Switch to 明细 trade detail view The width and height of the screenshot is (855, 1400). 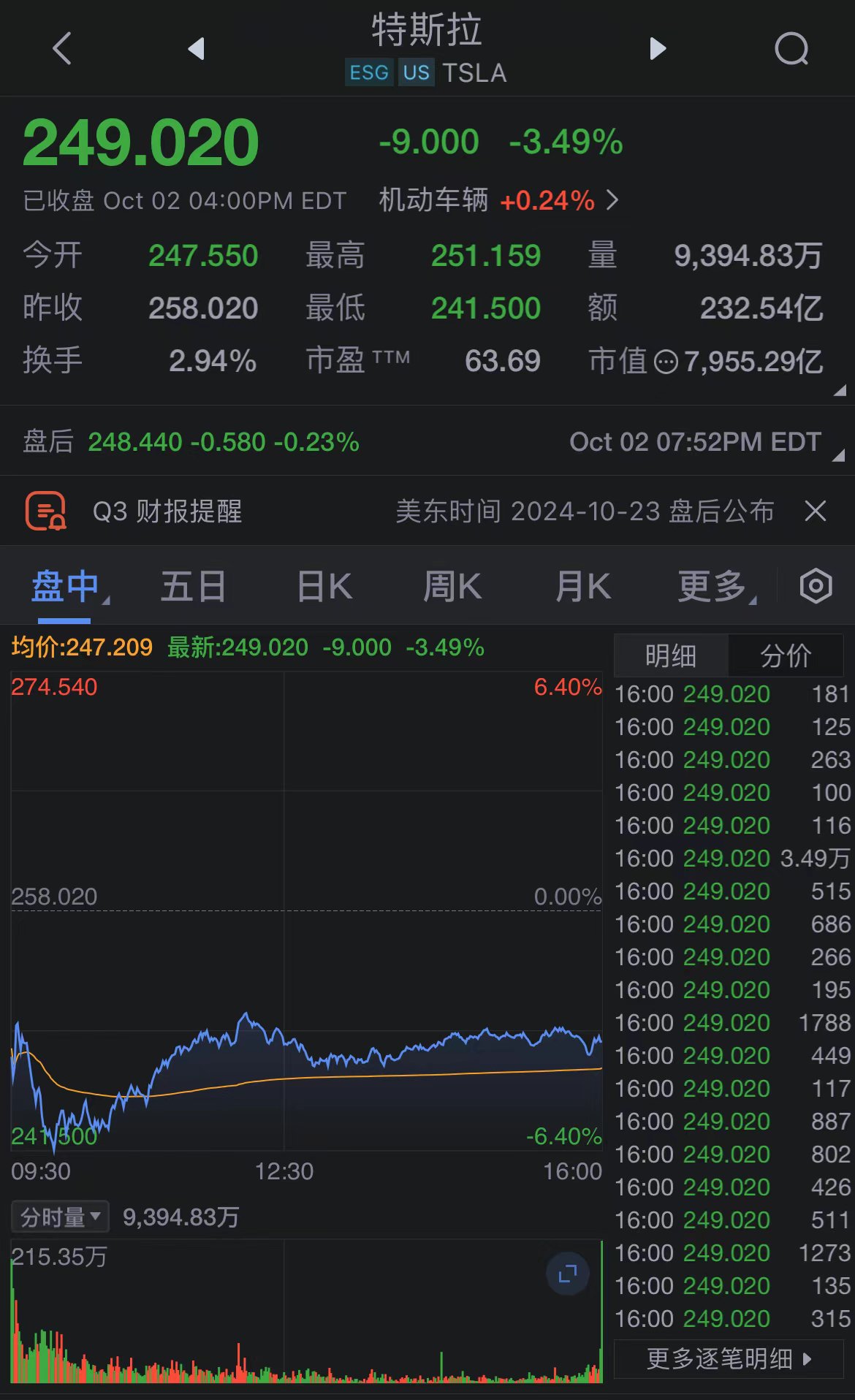671,655
